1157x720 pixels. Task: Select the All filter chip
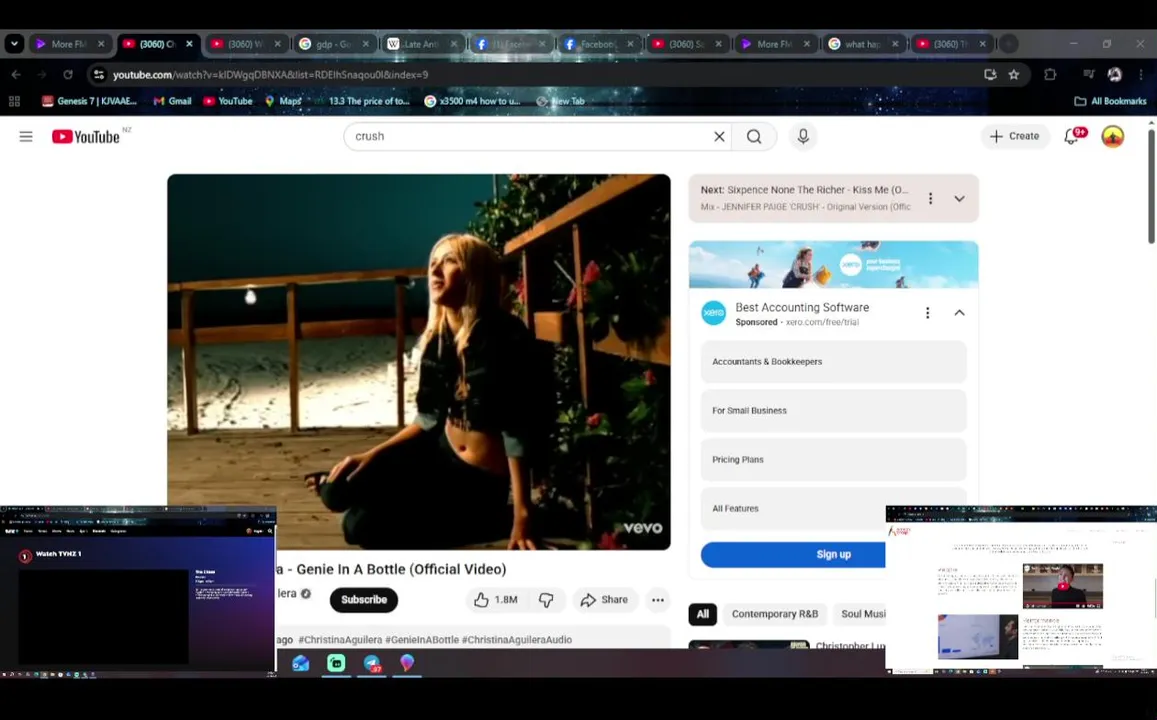tap(702, 614)
